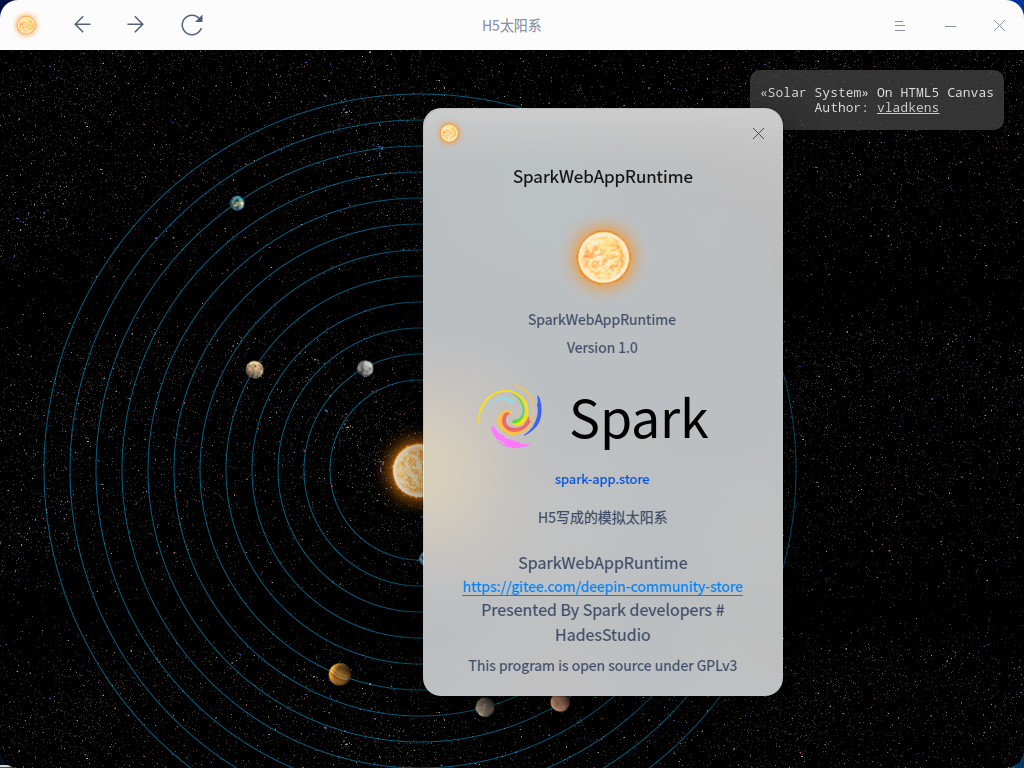The height and width of the screenshot is (768, 1024).
Task: Reload the page with the refresh icon
Action: point(192,25)
